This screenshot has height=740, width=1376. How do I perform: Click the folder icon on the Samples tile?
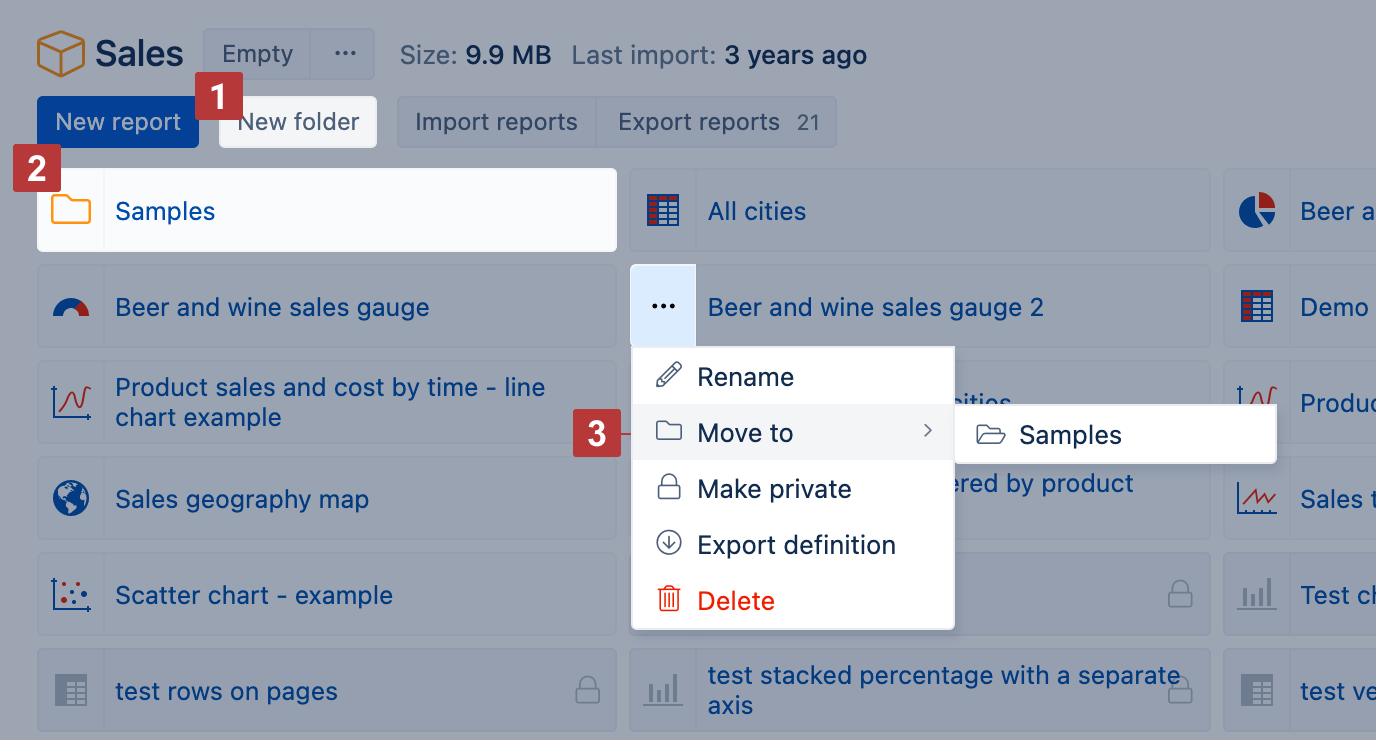coord(70,210)
